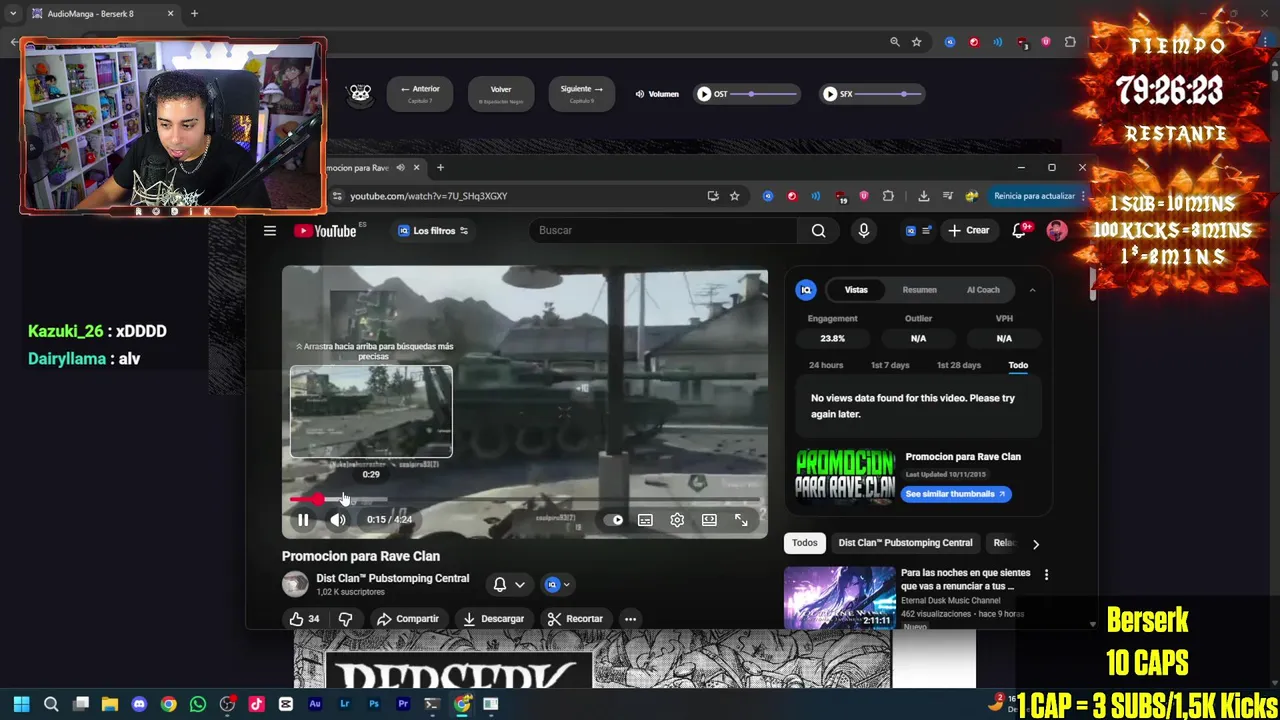
Task: Click See similar thumbnails button
Action: pyautogui.click(x=955, y=494)
